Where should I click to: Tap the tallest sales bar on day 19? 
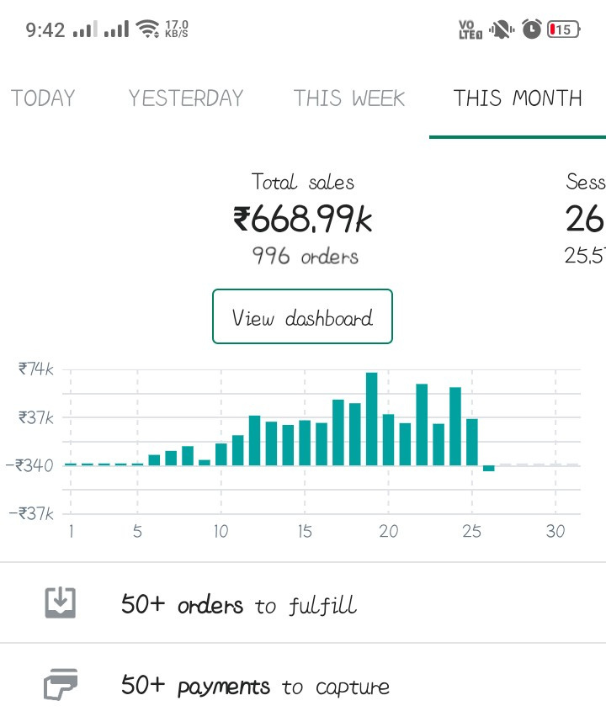[x=371, y=418]
